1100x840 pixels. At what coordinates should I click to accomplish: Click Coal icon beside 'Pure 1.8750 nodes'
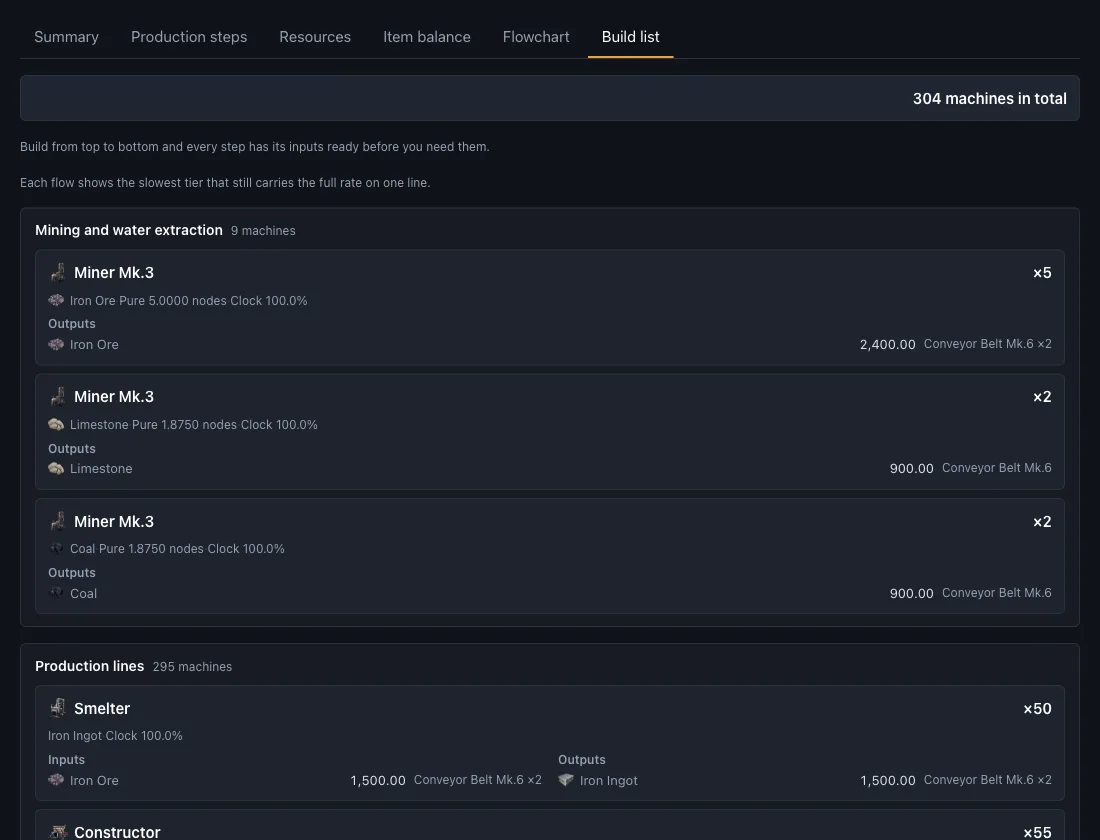point(56,549)
